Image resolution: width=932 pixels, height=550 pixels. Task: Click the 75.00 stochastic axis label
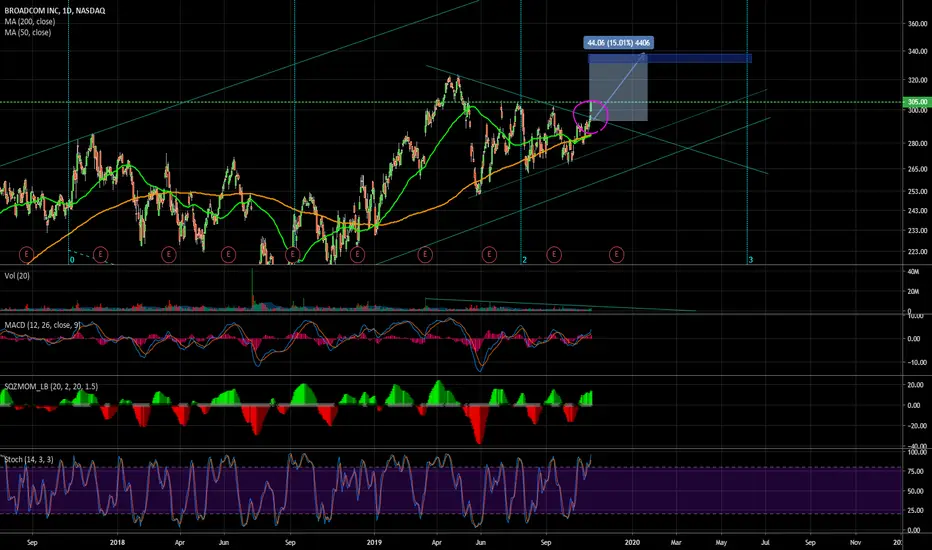pos(917,472)
